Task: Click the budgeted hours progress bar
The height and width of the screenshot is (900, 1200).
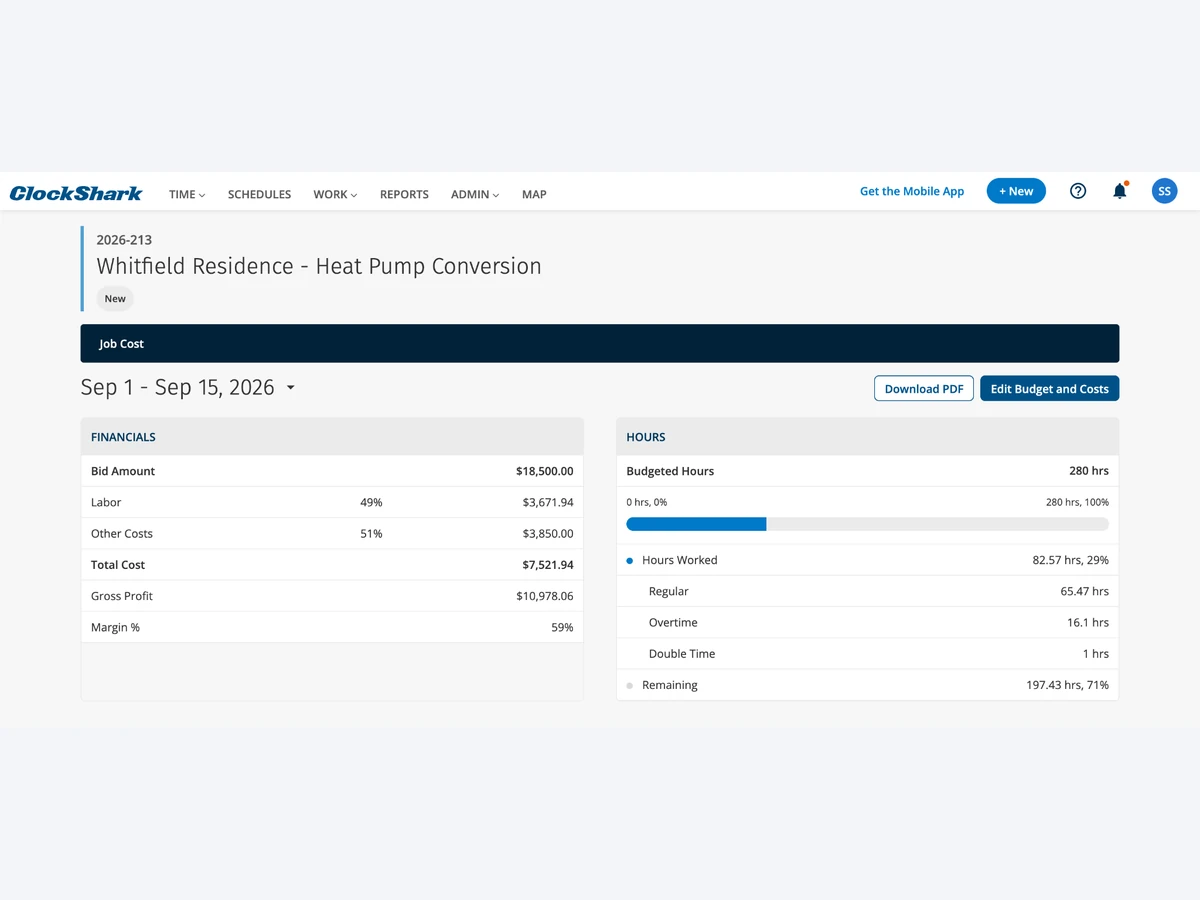Action: pos(867,524)
